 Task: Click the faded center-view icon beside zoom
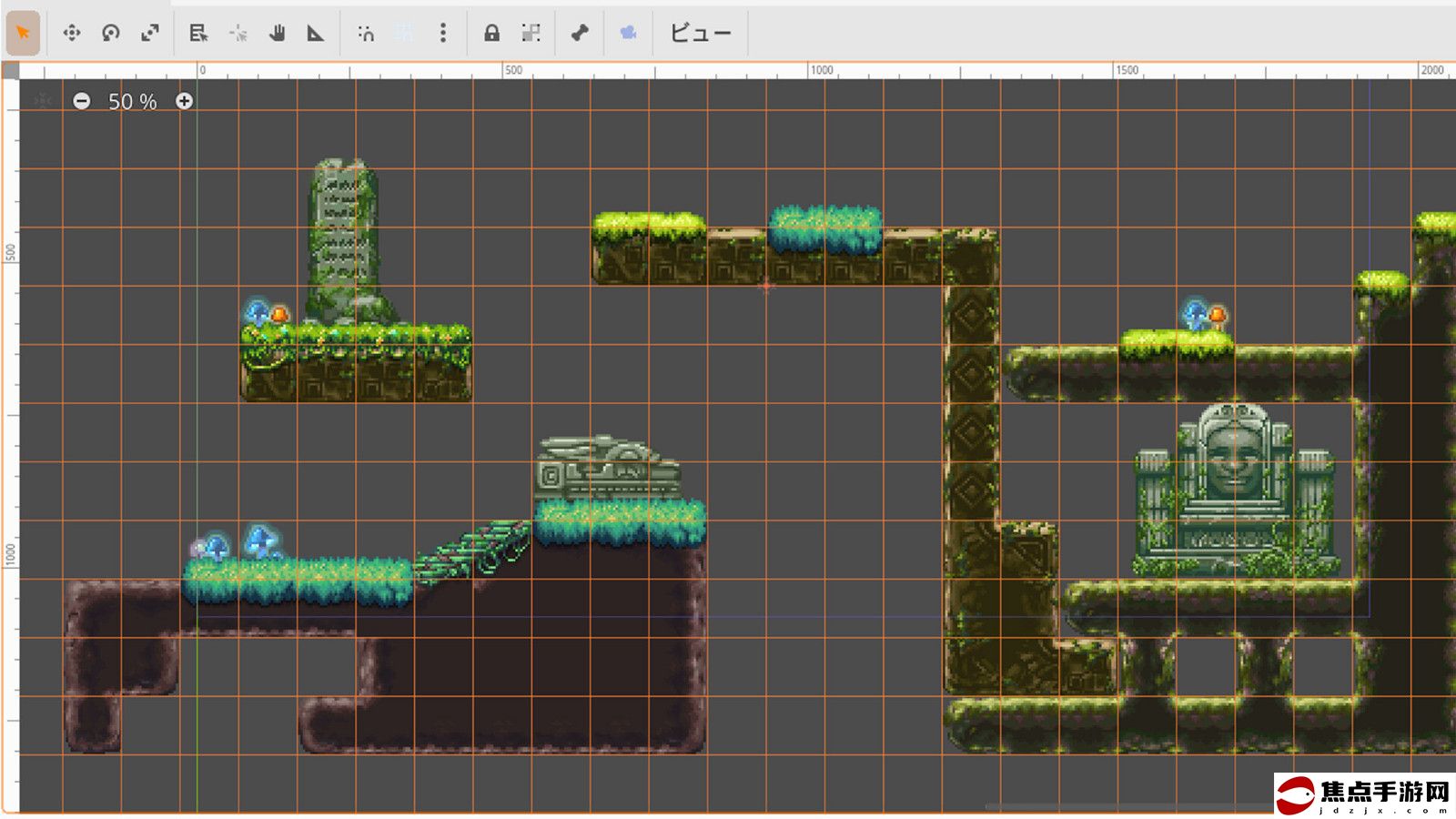(43, 100)
